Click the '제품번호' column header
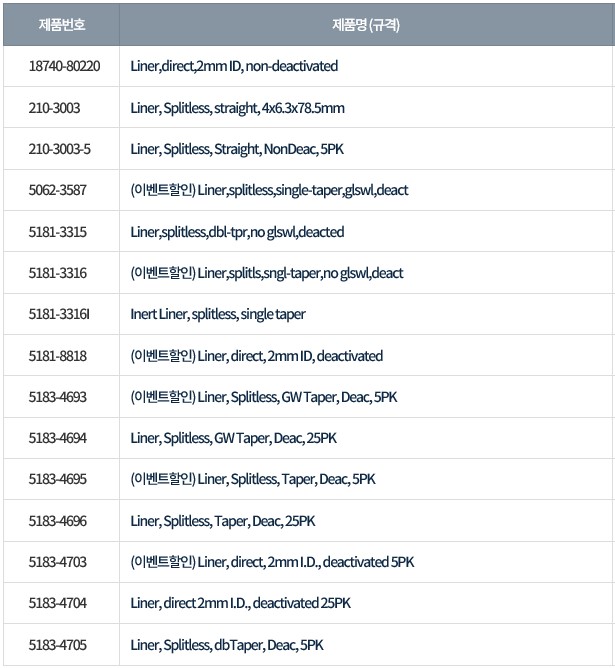615x668 pixels. [60, 24]
